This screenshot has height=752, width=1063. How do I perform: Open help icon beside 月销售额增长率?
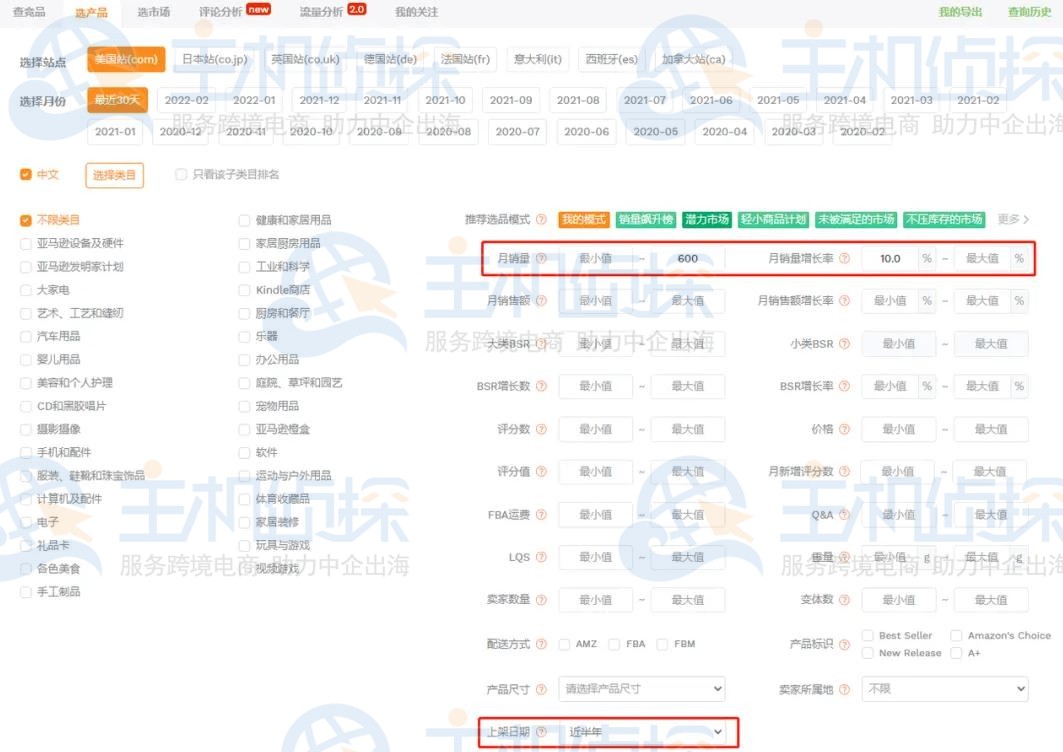click(x=844, y=300)
